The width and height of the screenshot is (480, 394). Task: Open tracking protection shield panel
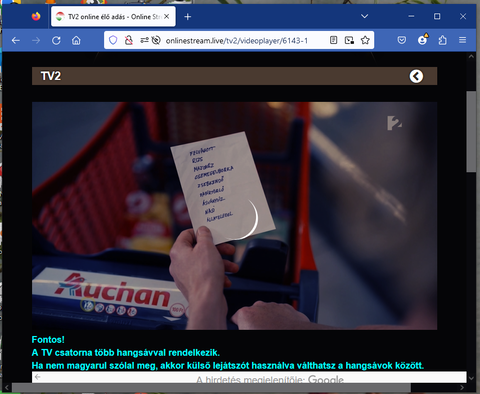[x=113, y=40]
